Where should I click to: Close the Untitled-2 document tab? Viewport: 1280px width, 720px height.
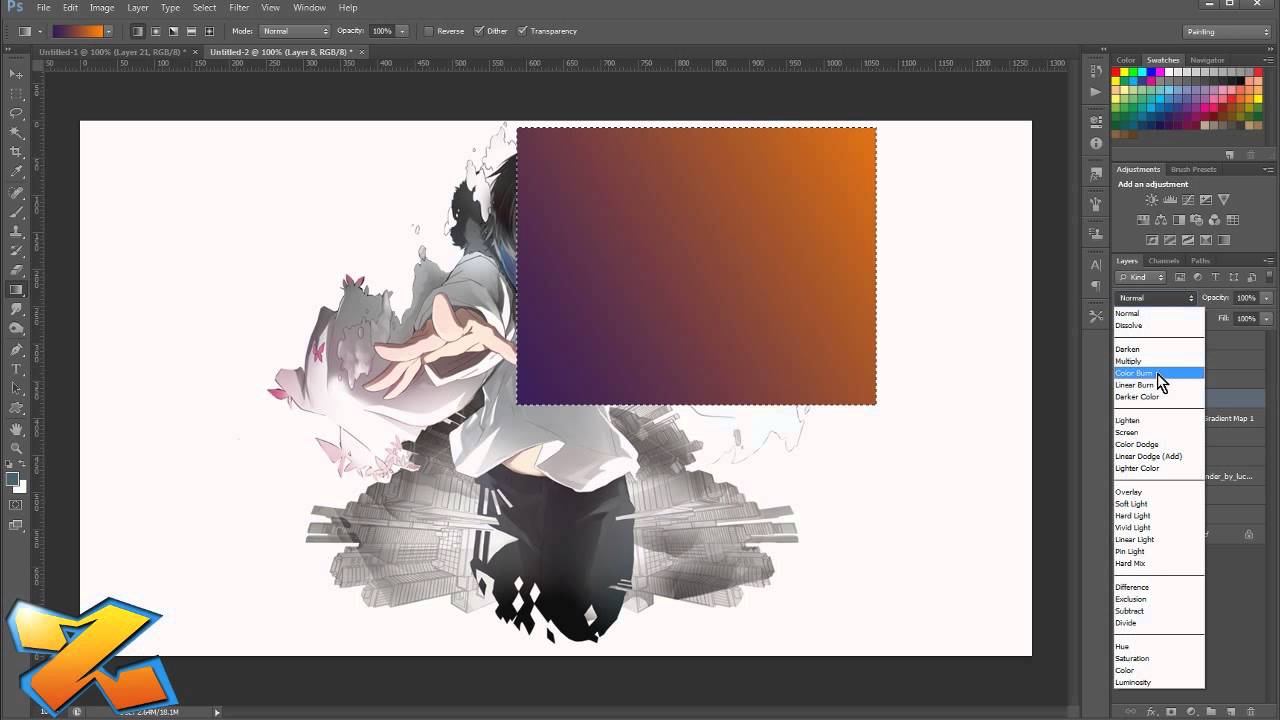(x=361, y=51)
